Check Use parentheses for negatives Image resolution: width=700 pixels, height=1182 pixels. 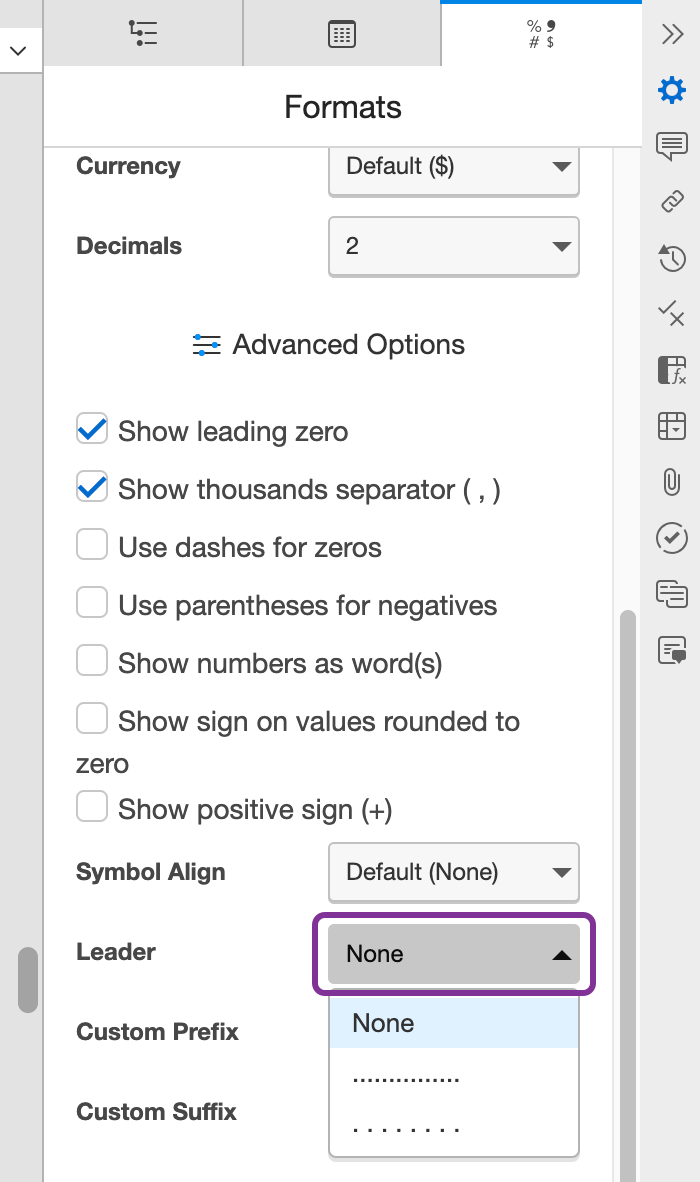click(91, 602)
